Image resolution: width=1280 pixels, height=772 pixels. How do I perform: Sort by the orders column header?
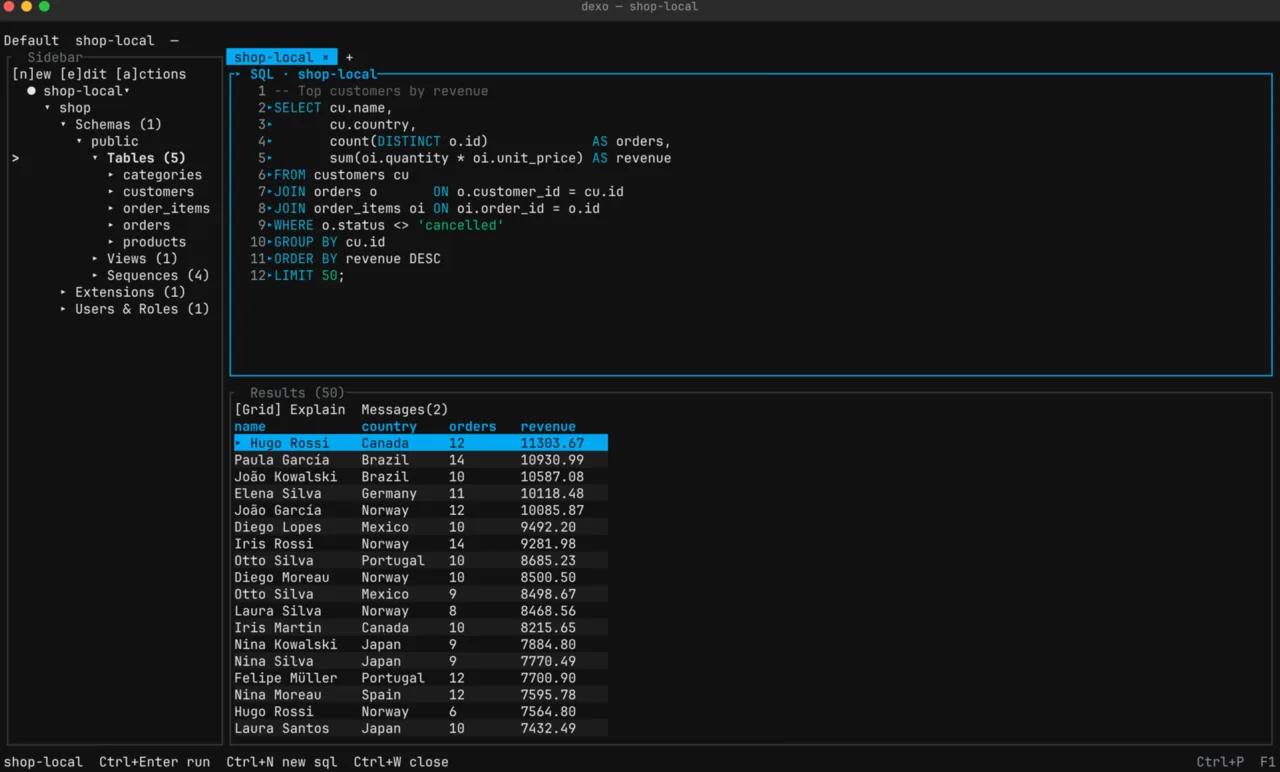point(472,427)
